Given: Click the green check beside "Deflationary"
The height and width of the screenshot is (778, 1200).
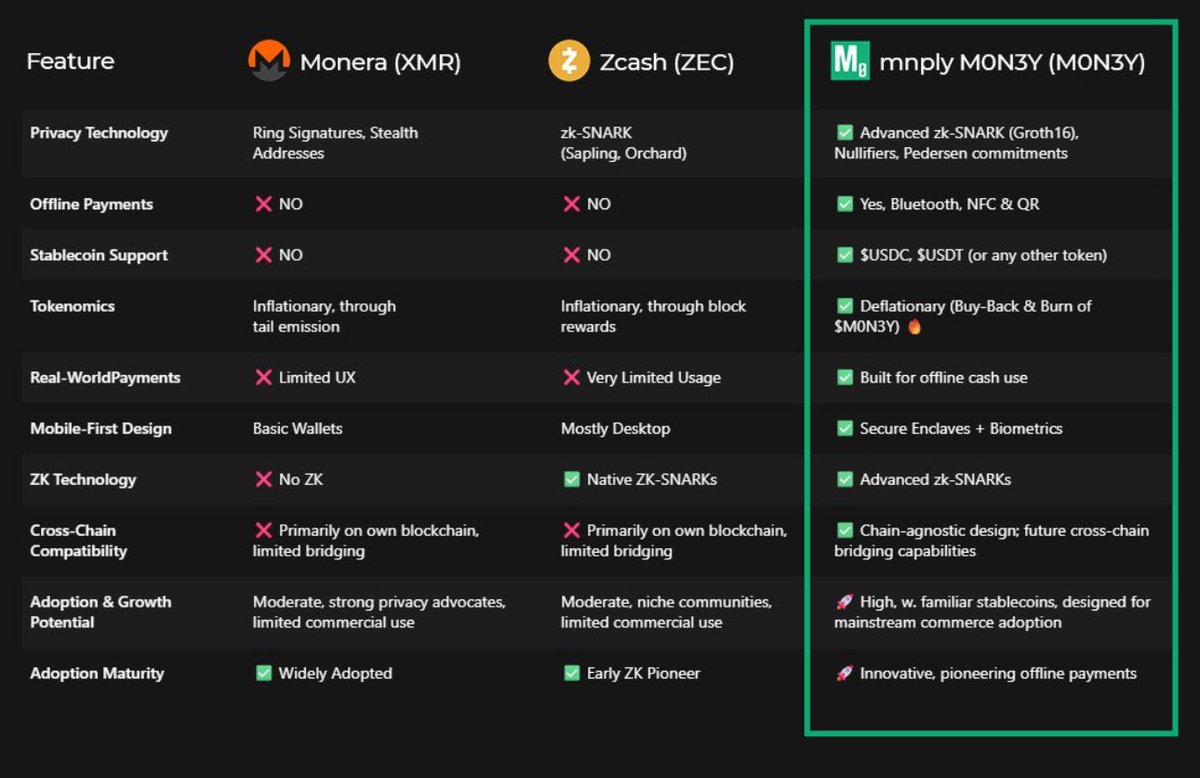Looking at the screenshot, I should click(845, 306).
